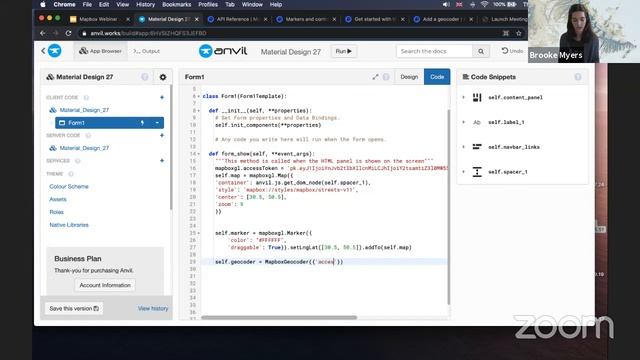
Task: Switch to the Design view tab
Action: point(409,77)
